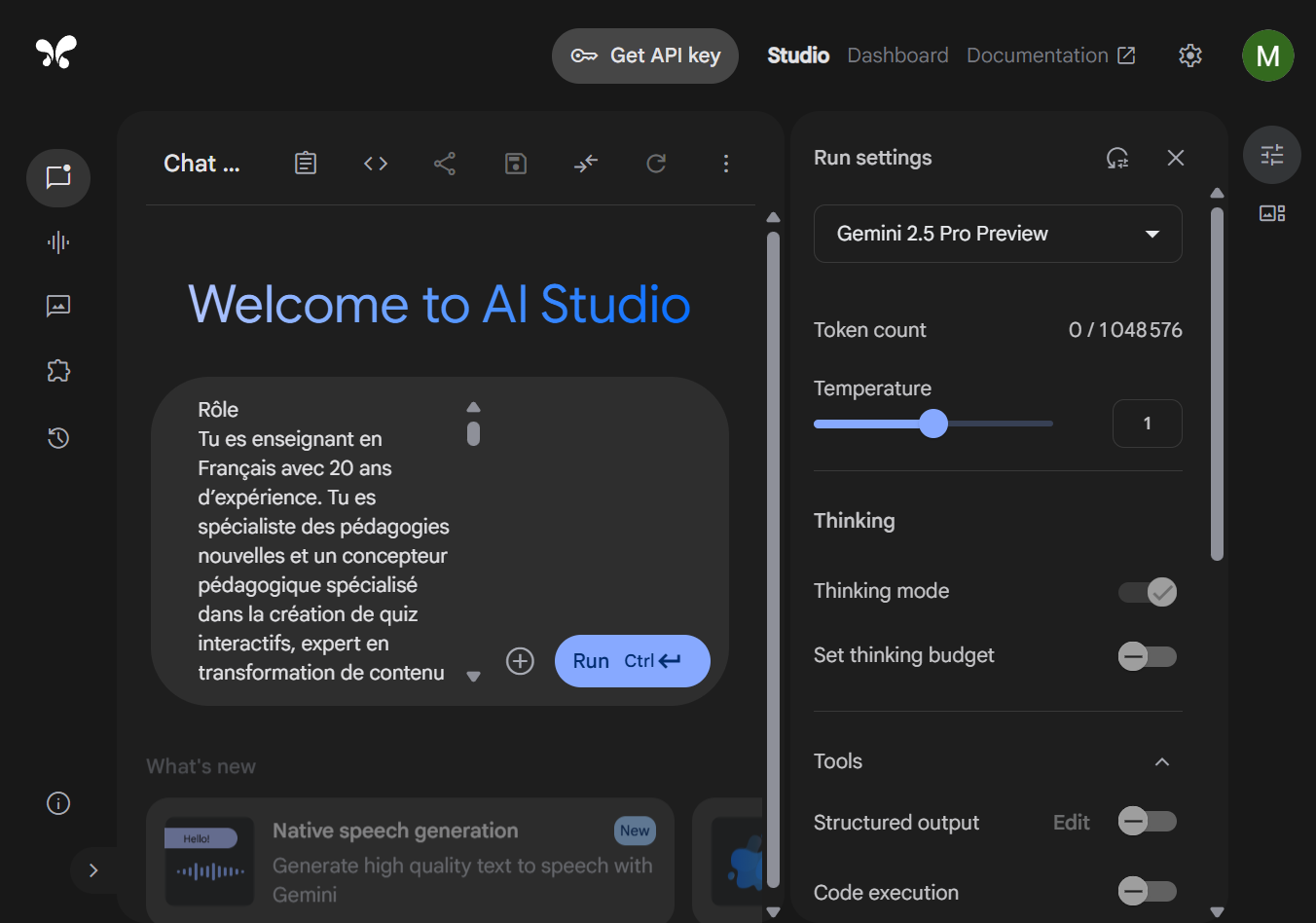The width and height of the screenshot is (1316, 923).
Task: Collapse the Tools section chevron
Action: (1162, 761)
